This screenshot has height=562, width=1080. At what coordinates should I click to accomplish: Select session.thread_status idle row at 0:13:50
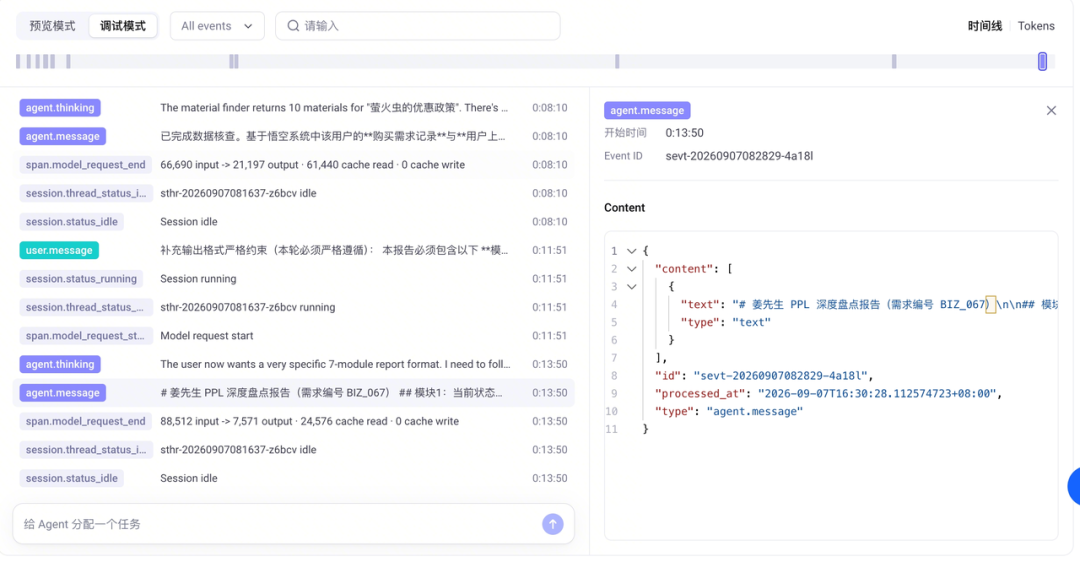293,450
